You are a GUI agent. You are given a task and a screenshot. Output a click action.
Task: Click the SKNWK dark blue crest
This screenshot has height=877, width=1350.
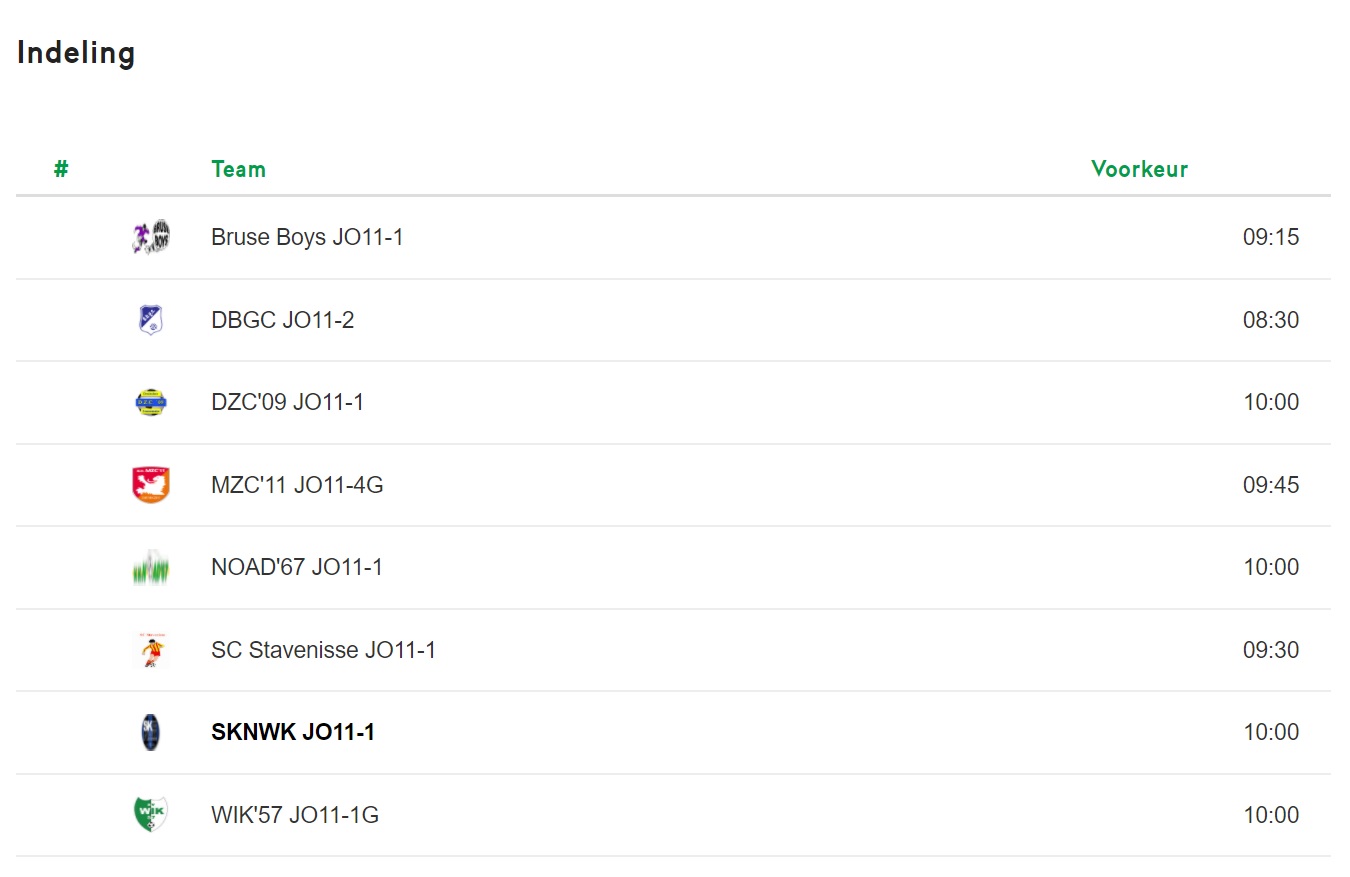click(150, 732)
